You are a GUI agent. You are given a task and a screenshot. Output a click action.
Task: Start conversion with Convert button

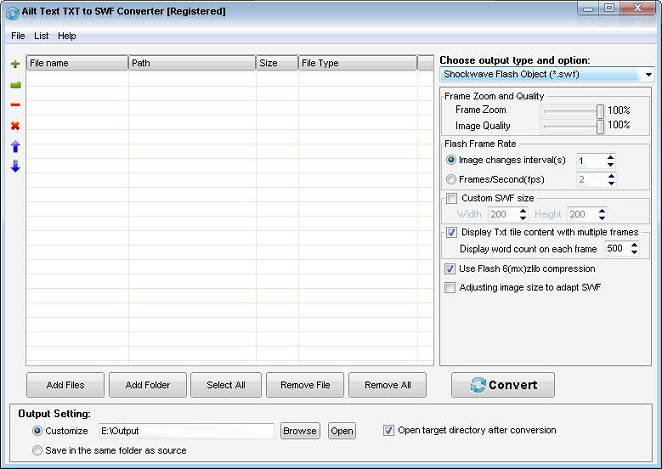click(503, 385)
